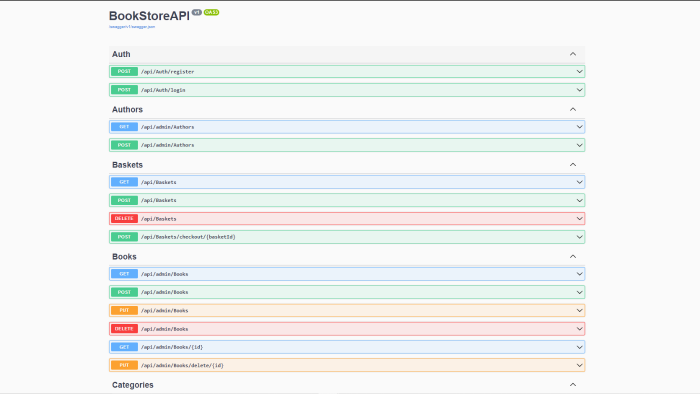Click the DELETE badge for /api/admin/Books
700x394 pixels.
124,329
